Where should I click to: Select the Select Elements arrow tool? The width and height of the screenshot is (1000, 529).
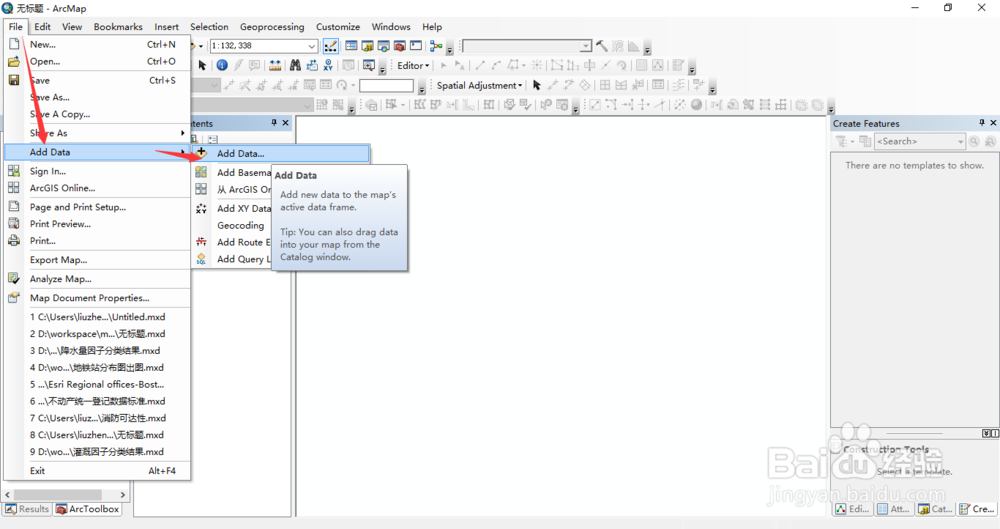click(202, 65)
